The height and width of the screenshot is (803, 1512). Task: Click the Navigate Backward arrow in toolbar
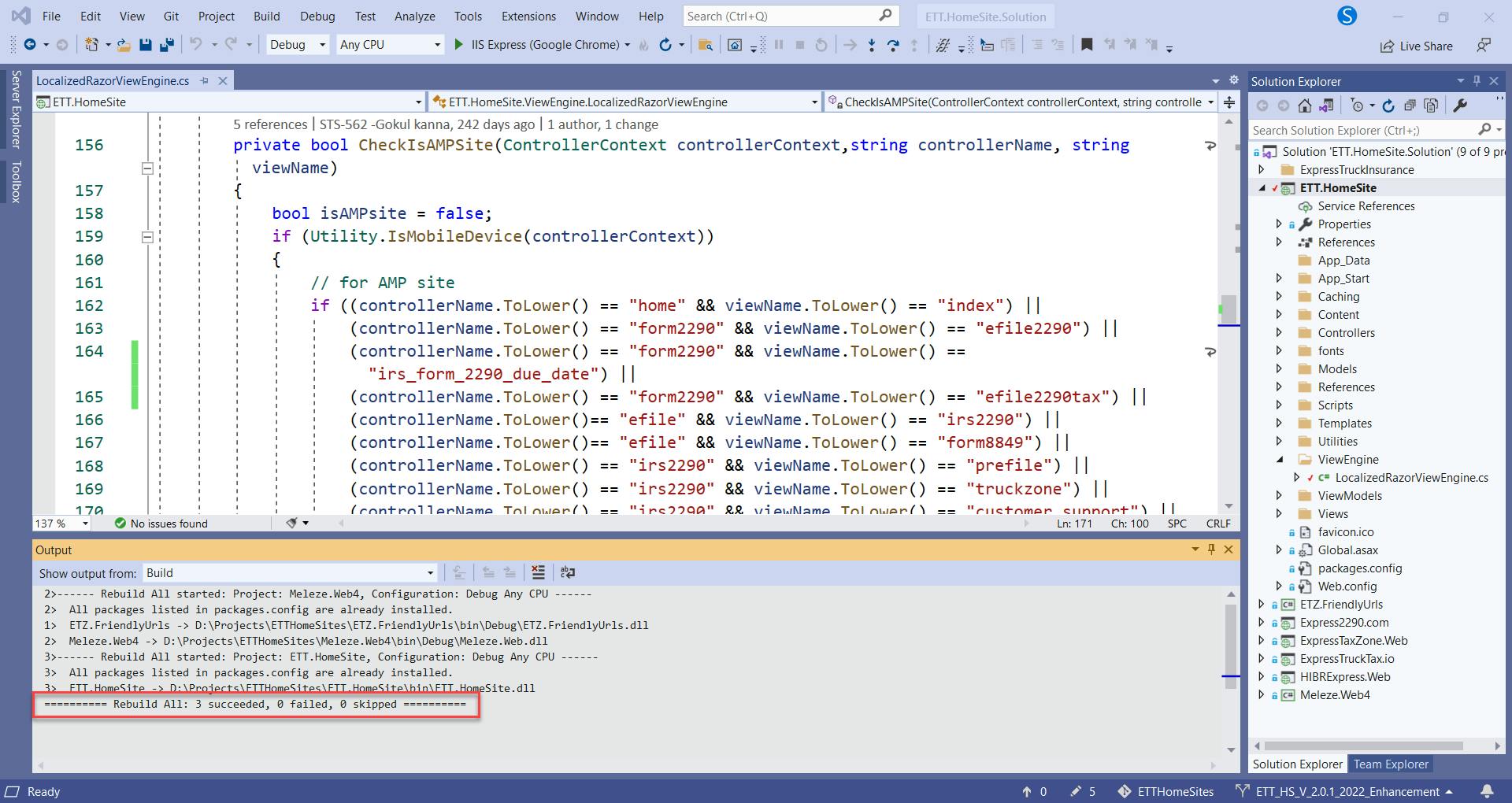pyautogui.click(x=30, y=45)
